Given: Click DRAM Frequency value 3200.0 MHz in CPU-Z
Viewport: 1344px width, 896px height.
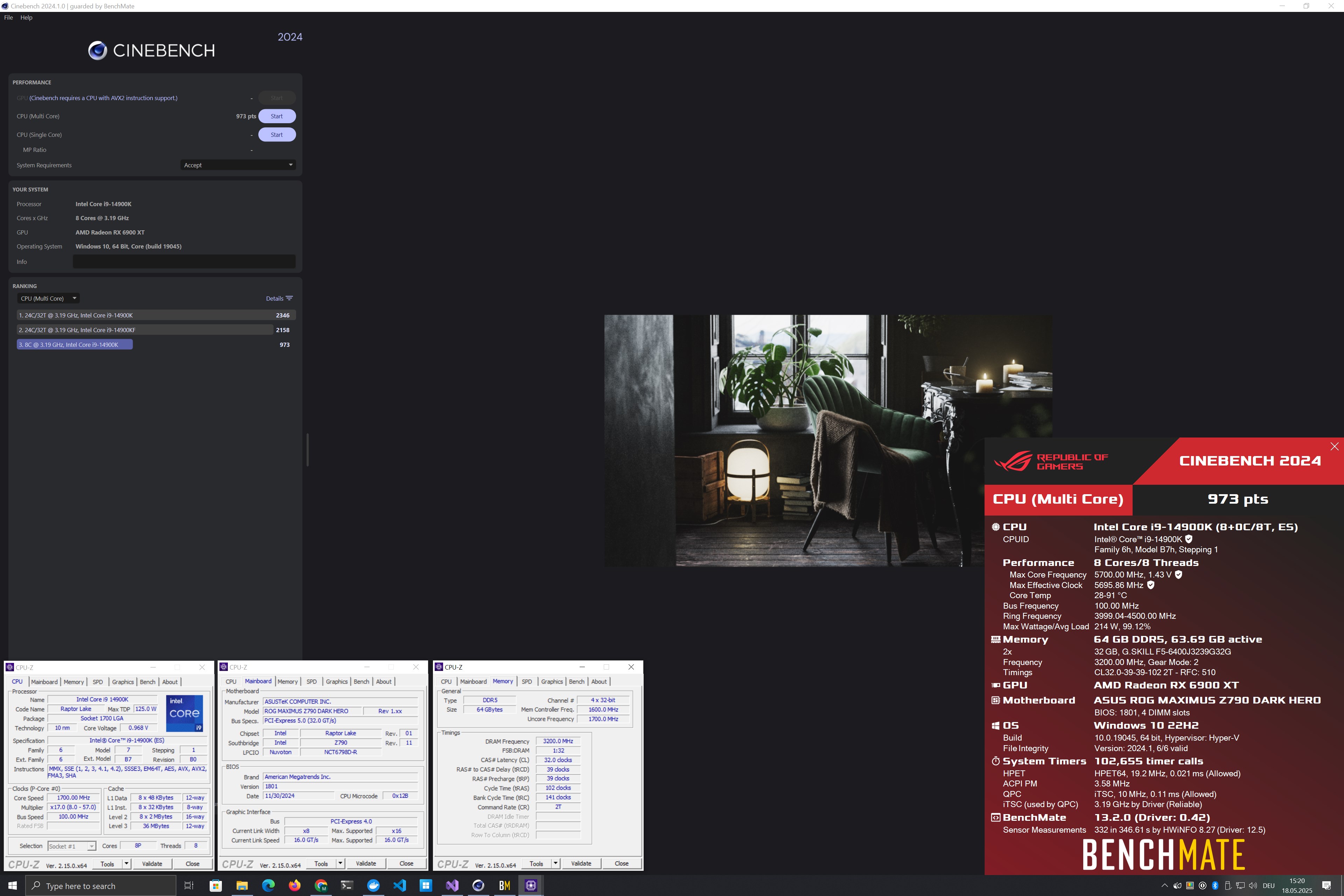Looking at the screenshot, I should (558, 741).
